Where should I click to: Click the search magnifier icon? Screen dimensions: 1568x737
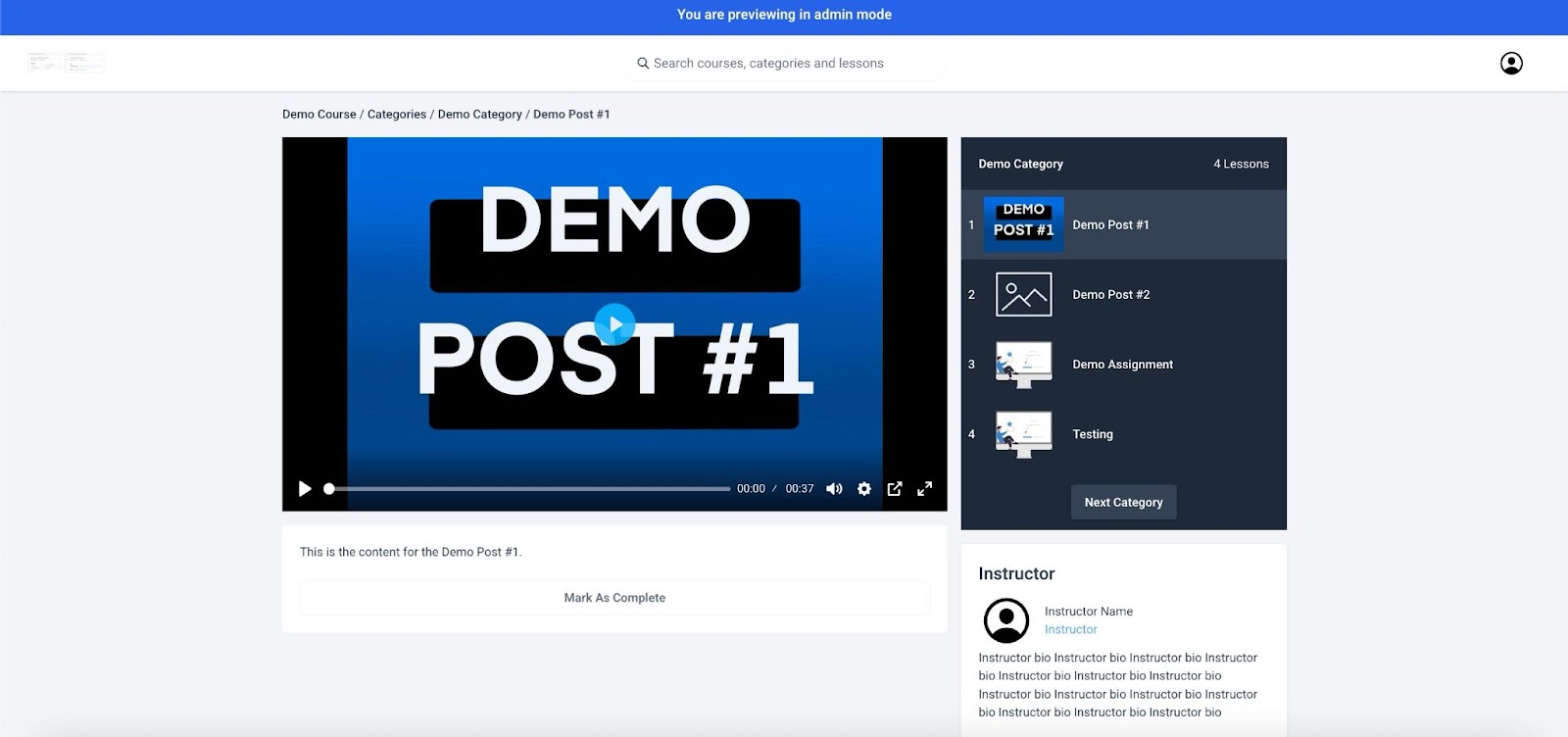click(643, 64)
